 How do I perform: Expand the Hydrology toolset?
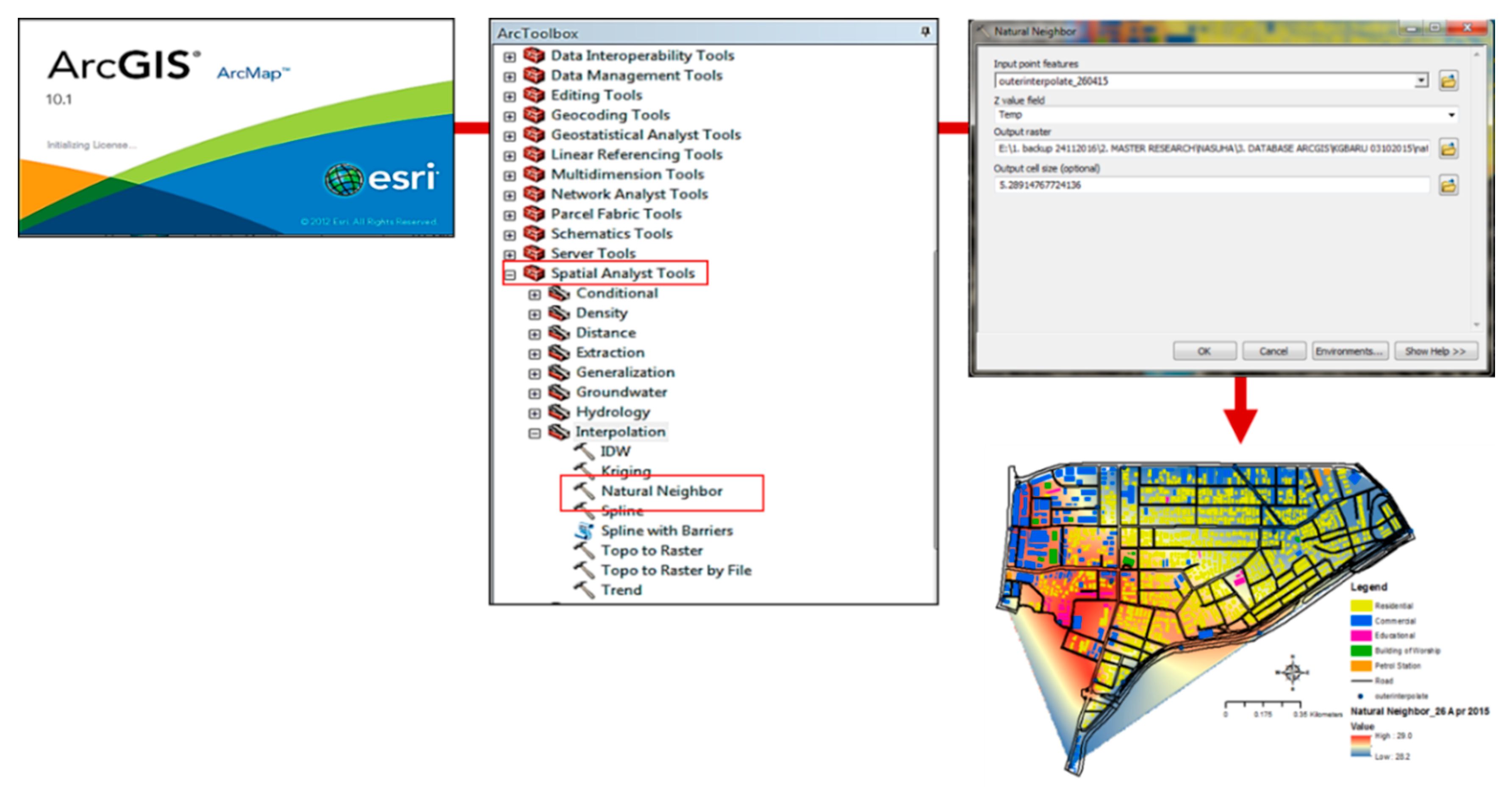click(x=534, y=413)
